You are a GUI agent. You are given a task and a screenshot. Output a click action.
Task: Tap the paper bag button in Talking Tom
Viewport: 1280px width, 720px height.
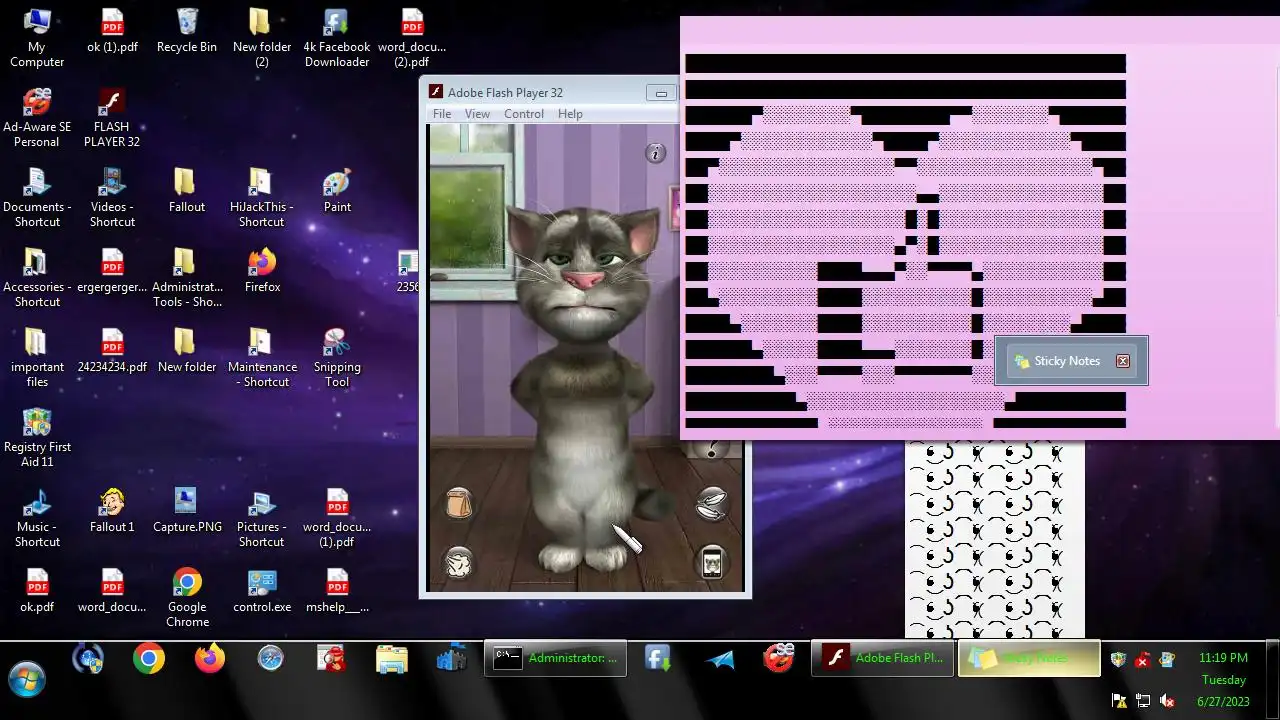[459, 503]
